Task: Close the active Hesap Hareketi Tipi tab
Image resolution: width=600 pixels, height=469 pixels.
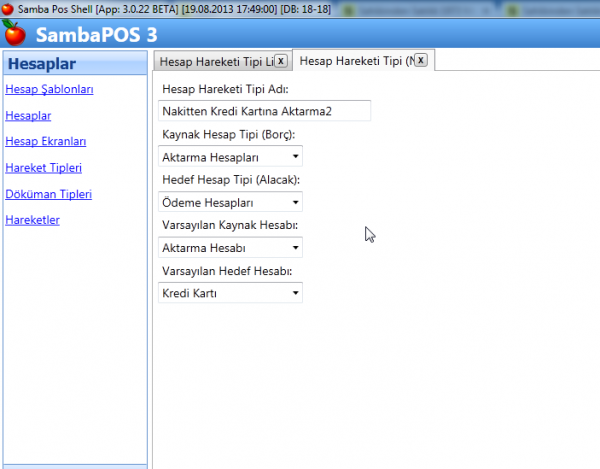Action: pos(420,61)
